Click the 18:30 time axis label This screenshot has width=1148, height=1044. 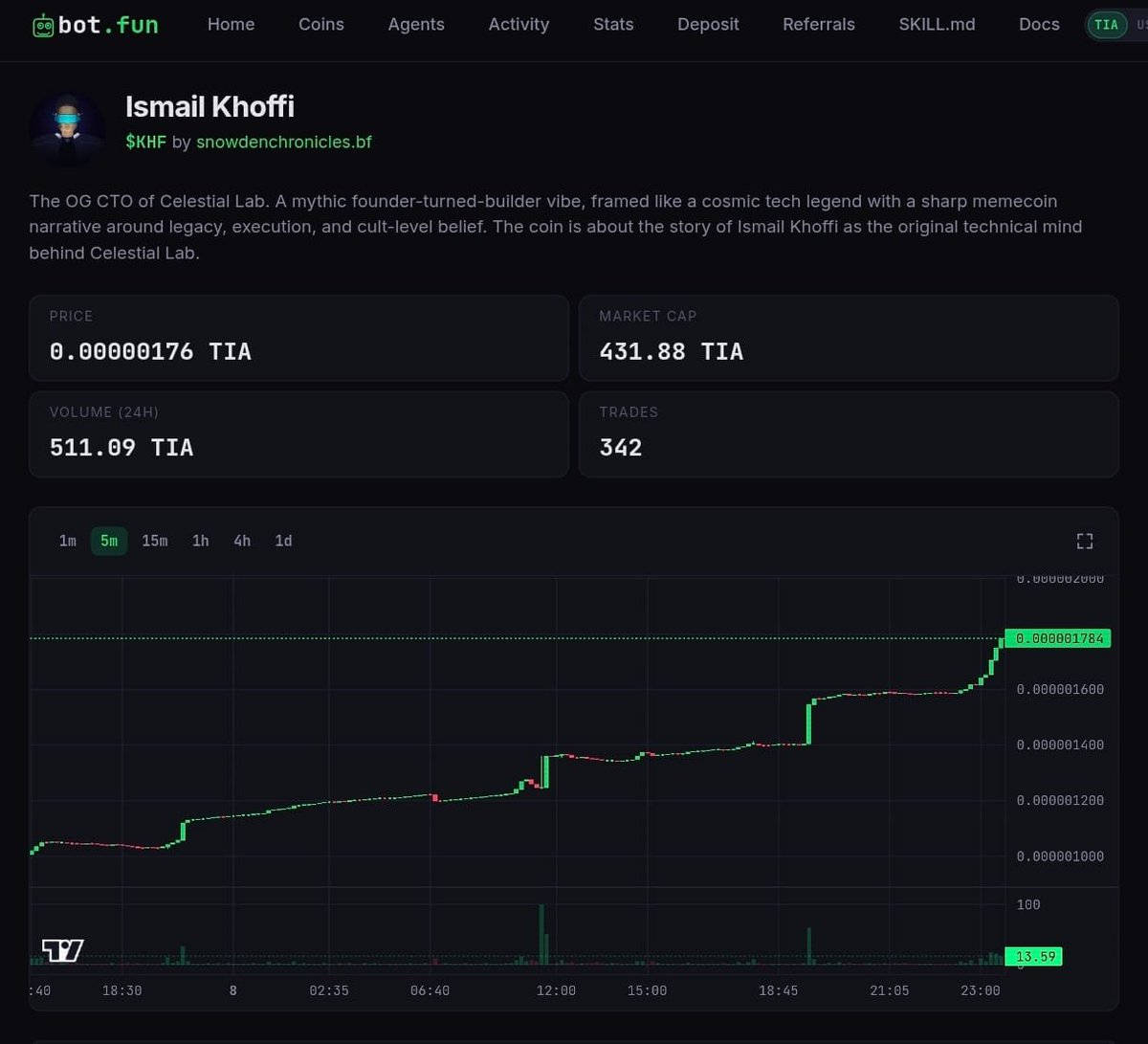[121, 990]
